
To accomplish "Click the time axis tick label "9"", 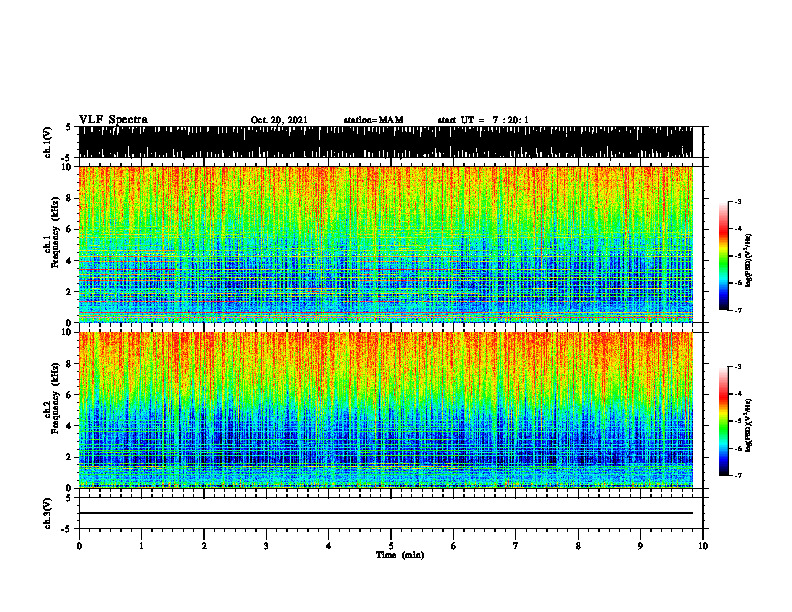I will 640,546.
